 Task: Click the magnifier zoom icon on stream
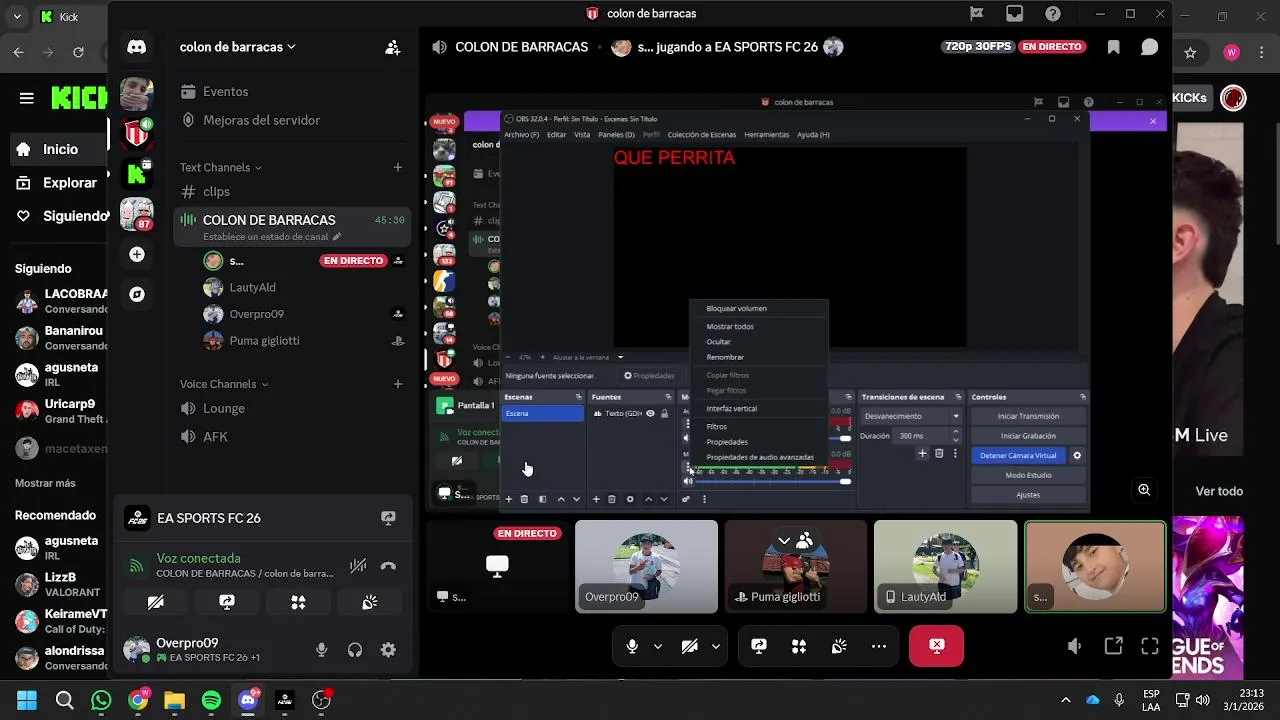(1144, 490)
